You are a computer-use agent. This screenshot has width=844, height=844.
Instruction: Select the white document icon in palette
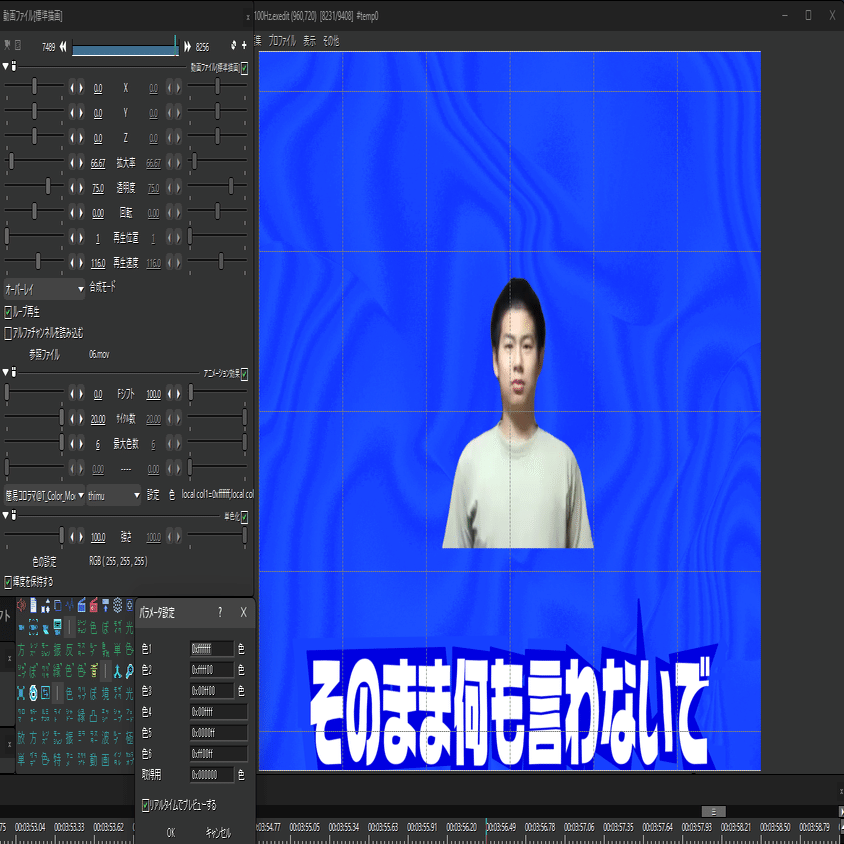pyautogui.click(x=33, y=606)
